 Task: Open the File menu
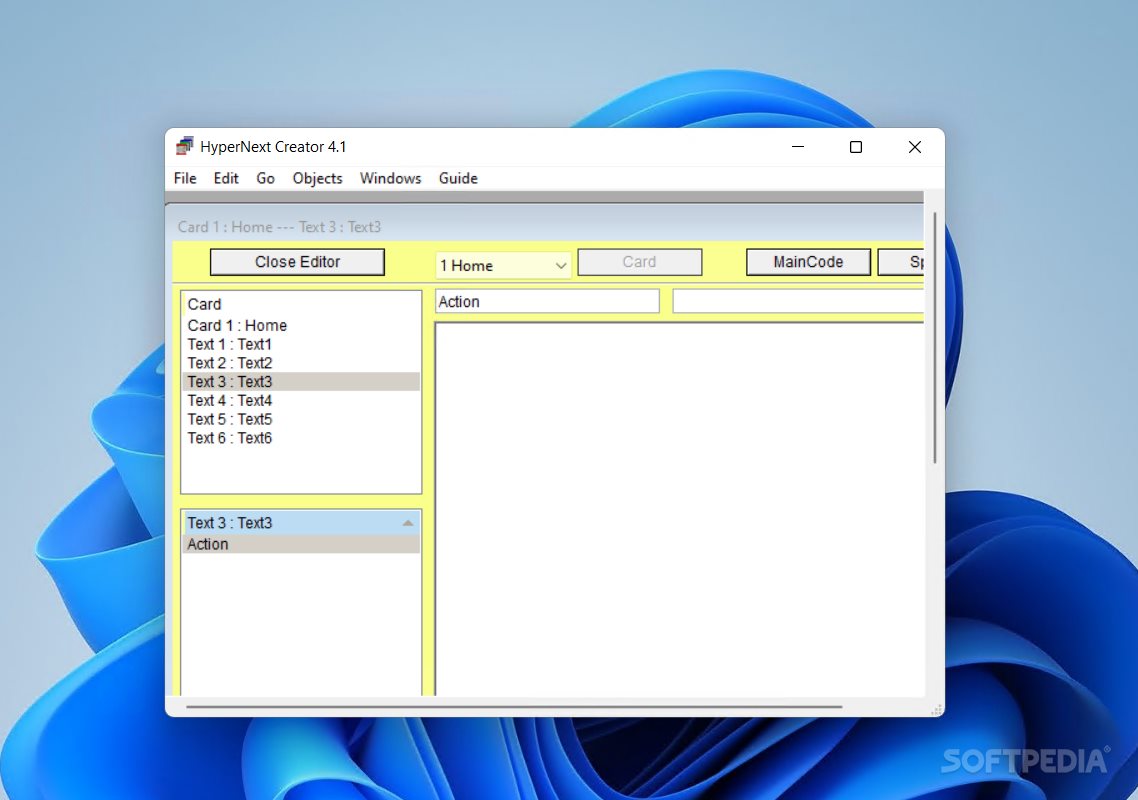click(185, 179)
